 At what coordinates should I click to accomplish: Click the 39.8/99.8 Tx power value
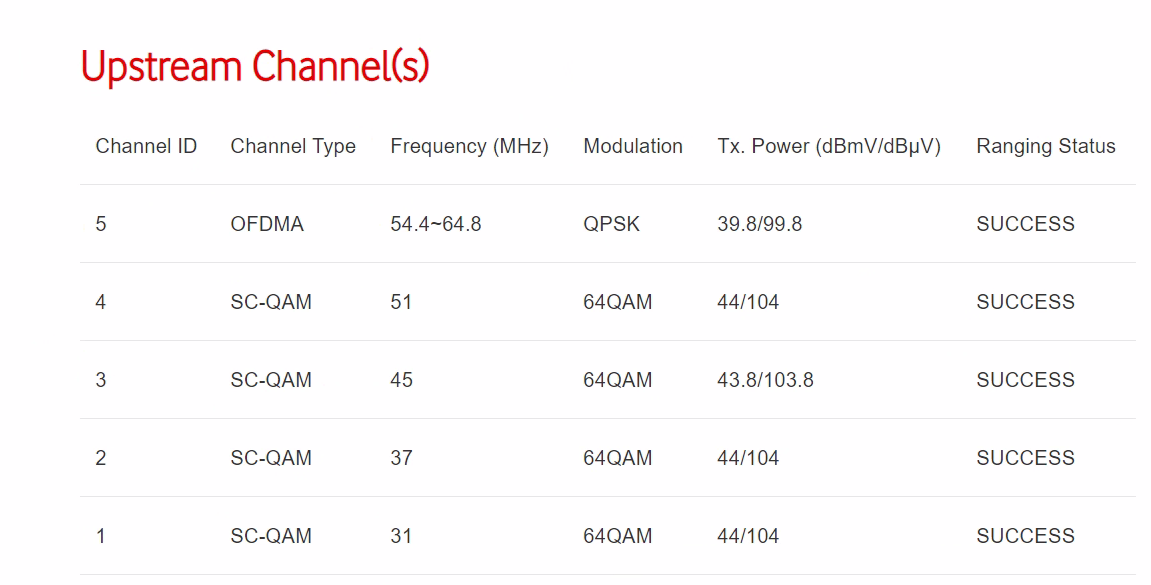coord(759,224)
